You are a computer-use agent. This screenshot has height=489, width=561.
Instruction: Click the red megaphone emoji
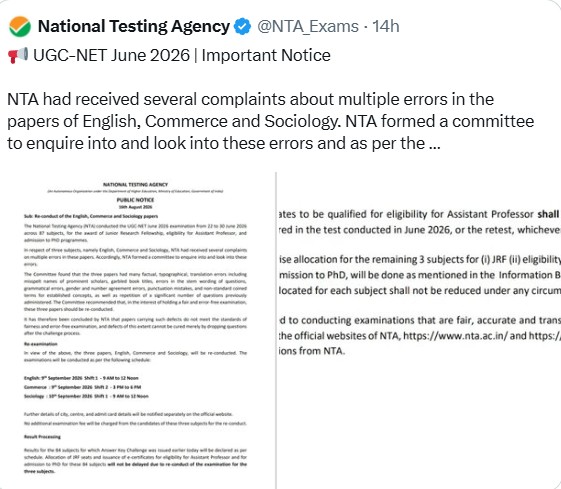point(18,55)
